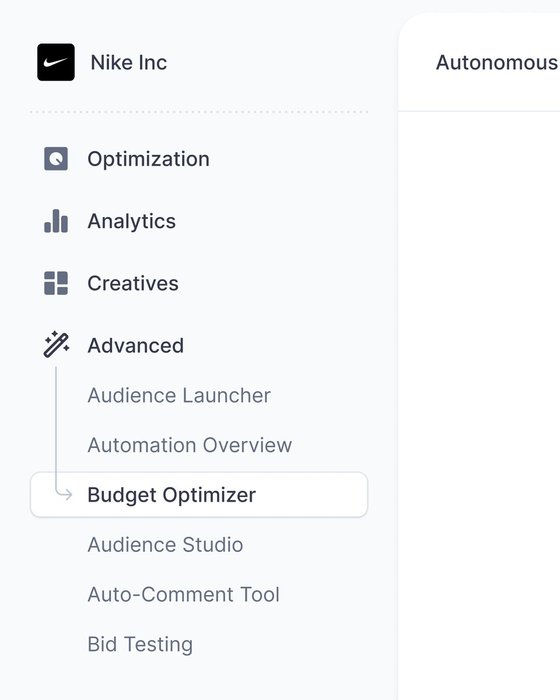Select Automation Overview in sidebar

(x=190, y=445)
